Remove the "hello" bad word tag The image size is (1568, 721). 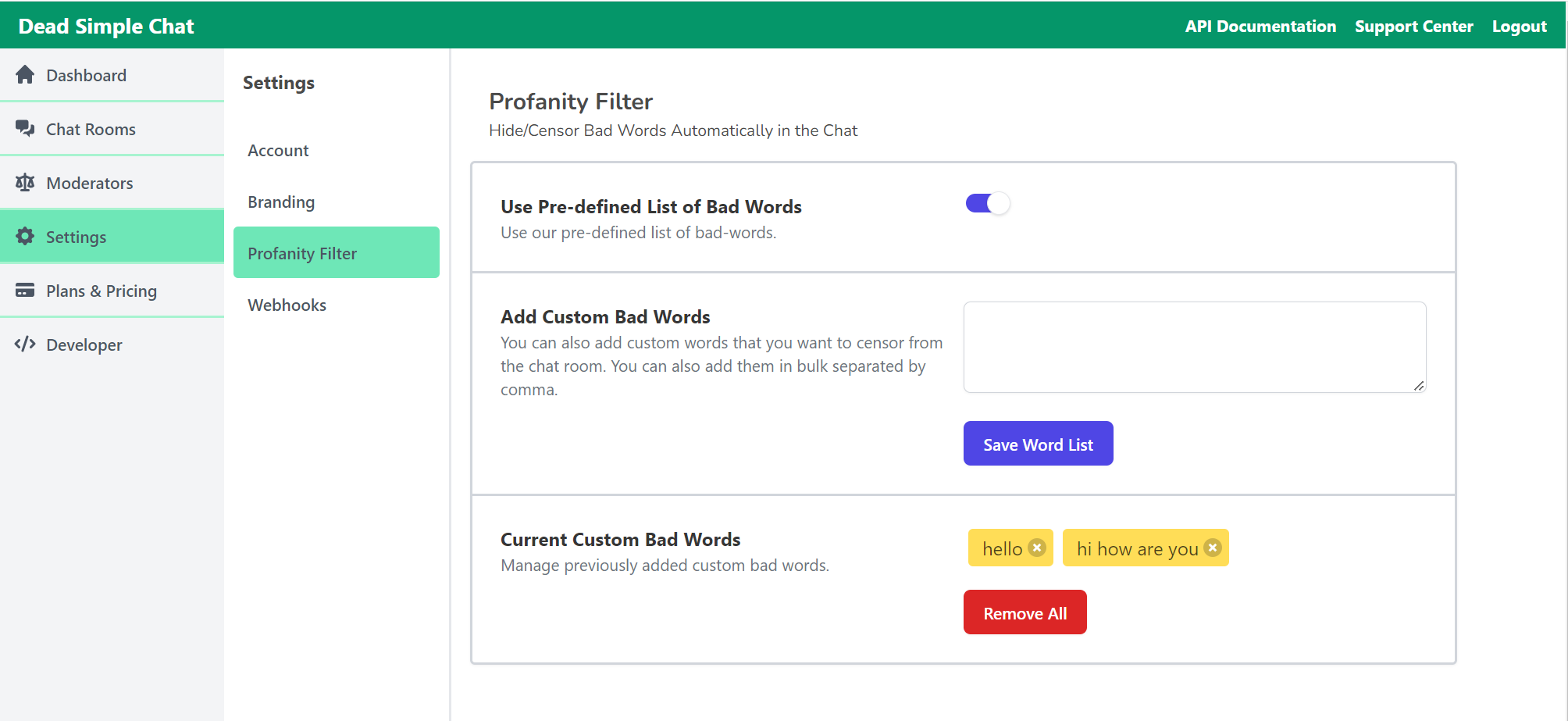tap(1037, 548)
